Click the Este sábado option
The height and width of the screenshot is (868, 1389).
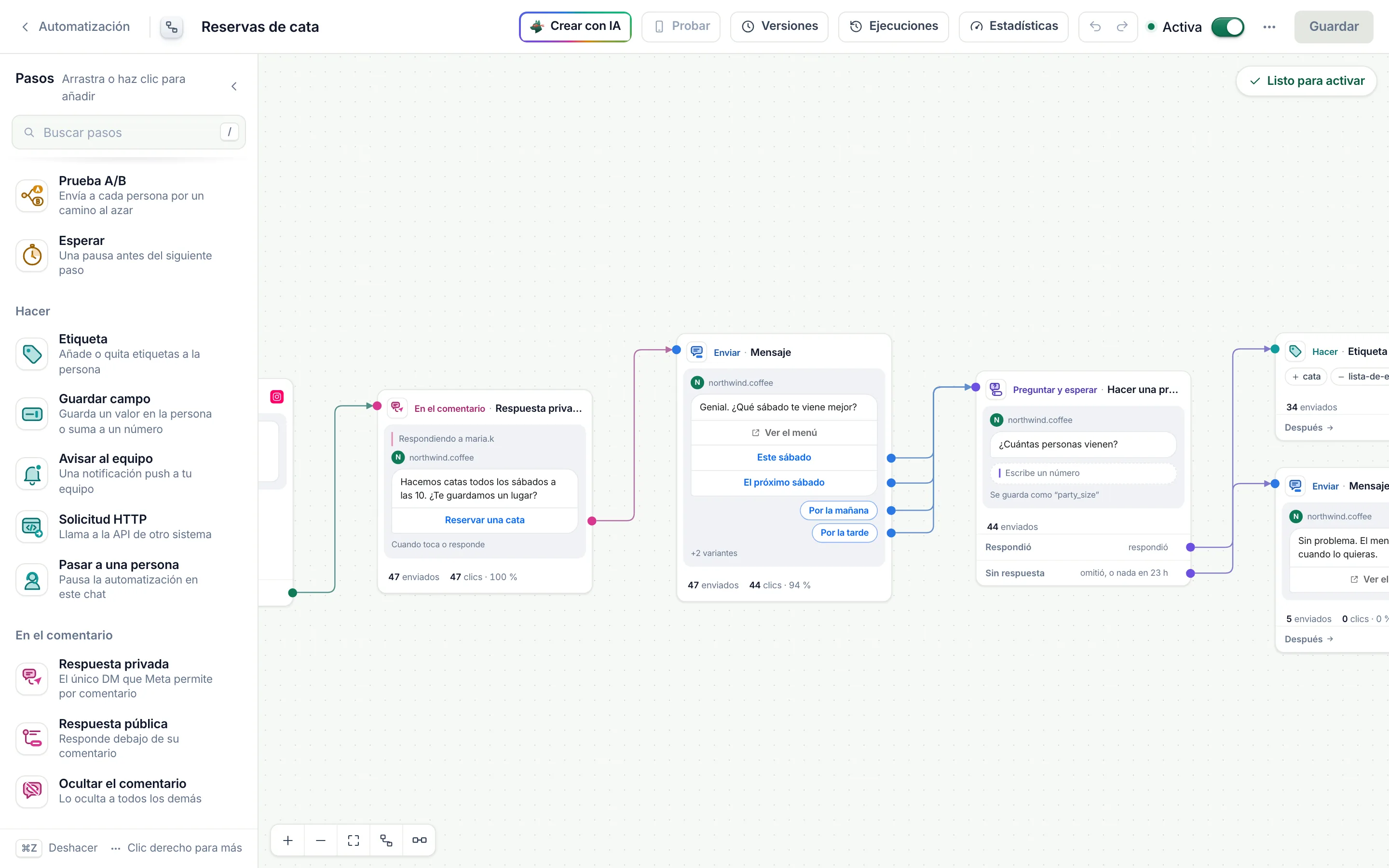[x=784, y=458]
